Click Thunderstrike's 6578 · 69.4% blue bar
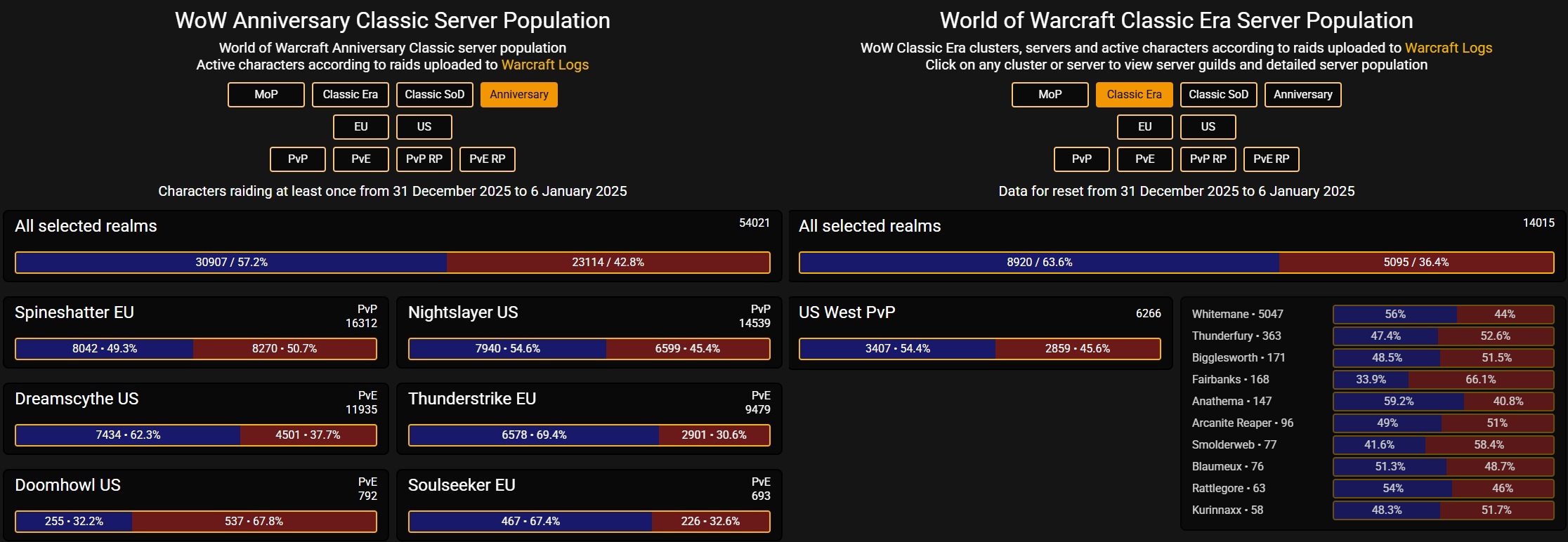The width and height of the screenshot is (1568, 542). [534, 435]
